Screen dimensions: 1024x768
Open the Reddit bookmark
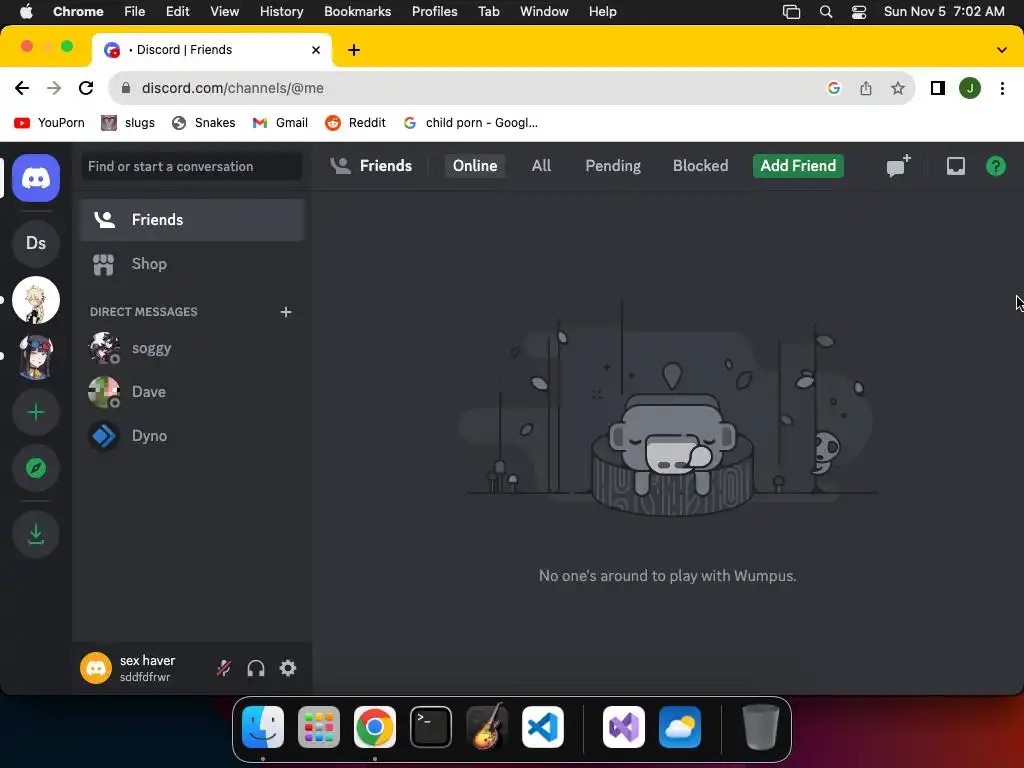click(355, 123)
